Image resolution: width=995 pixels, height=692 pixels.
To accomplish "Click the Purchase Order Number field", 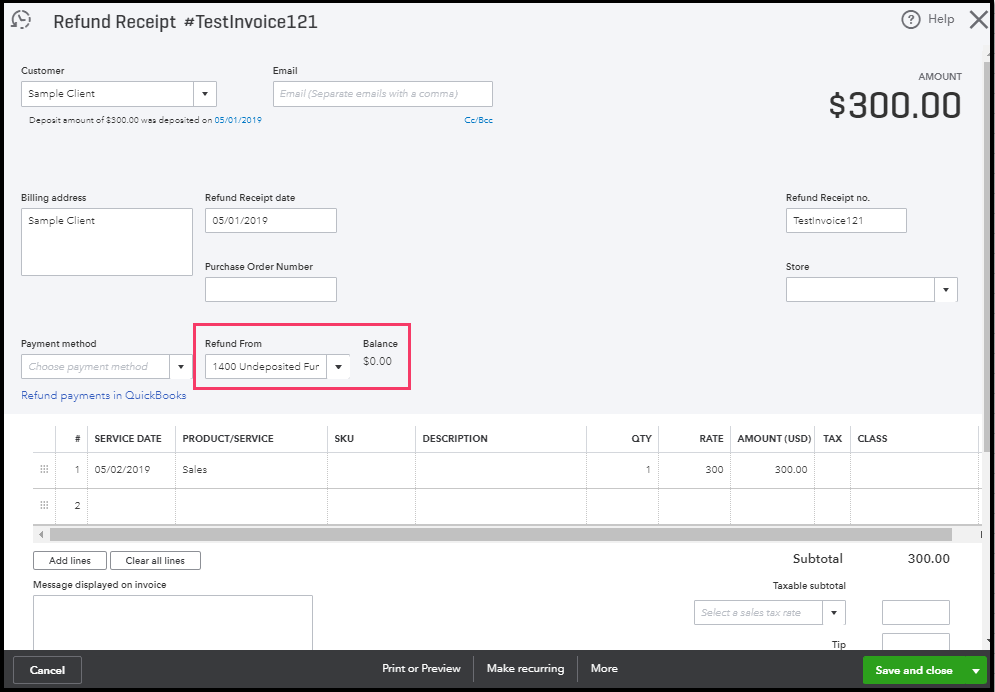I will (271, 290).
